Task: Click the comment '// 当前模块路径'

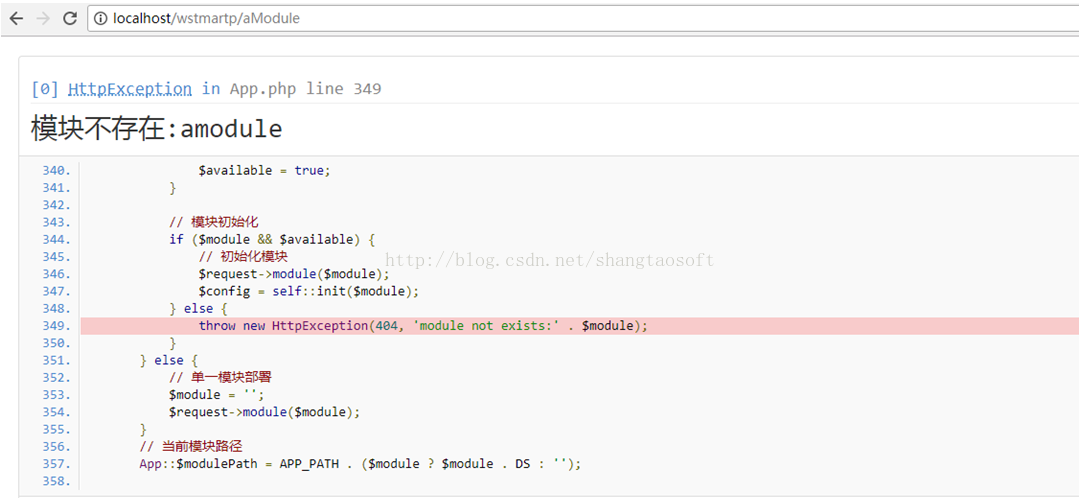Action: tap(191, 446)
